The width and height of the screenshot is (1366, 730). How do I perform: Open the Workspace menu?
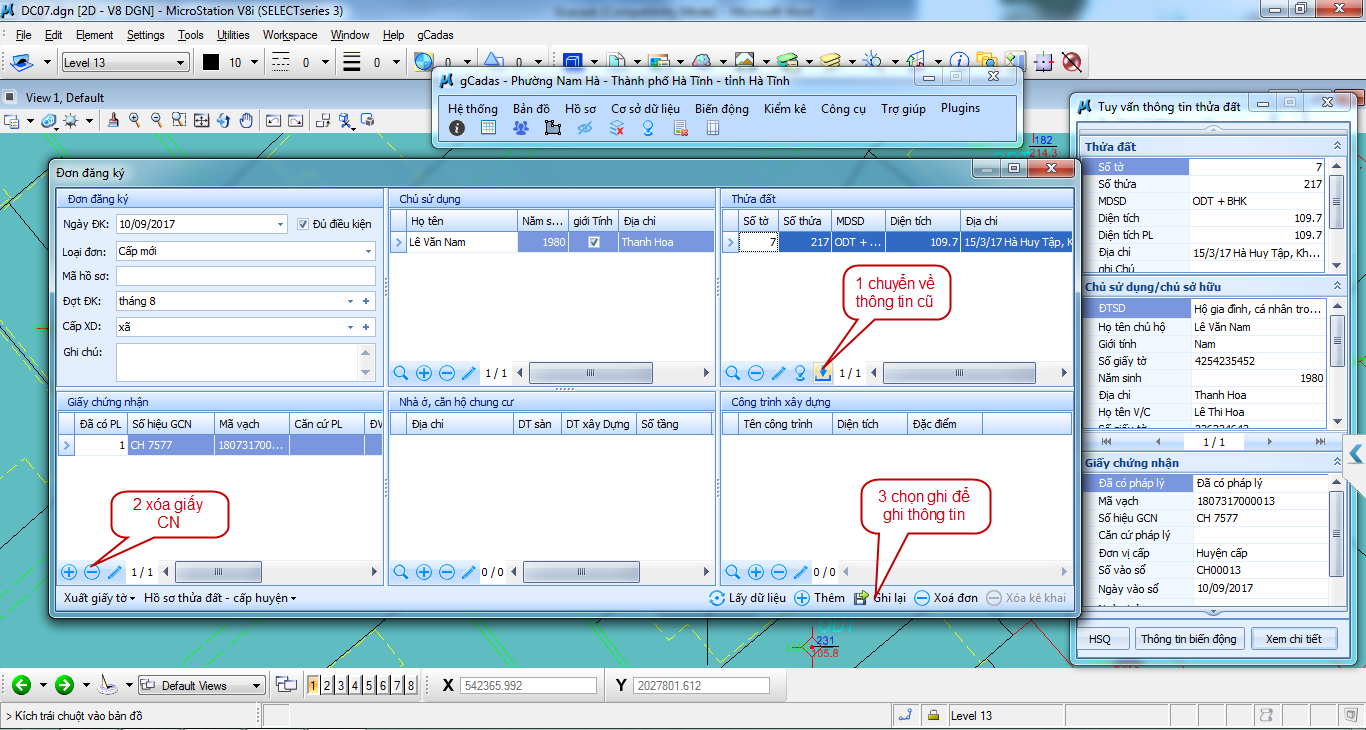pyautogui.click(x=290, y=35)
